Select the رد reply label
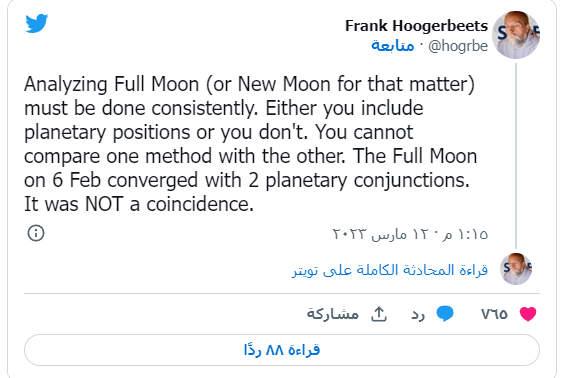 pyautogui.click(x=418, y=314)
